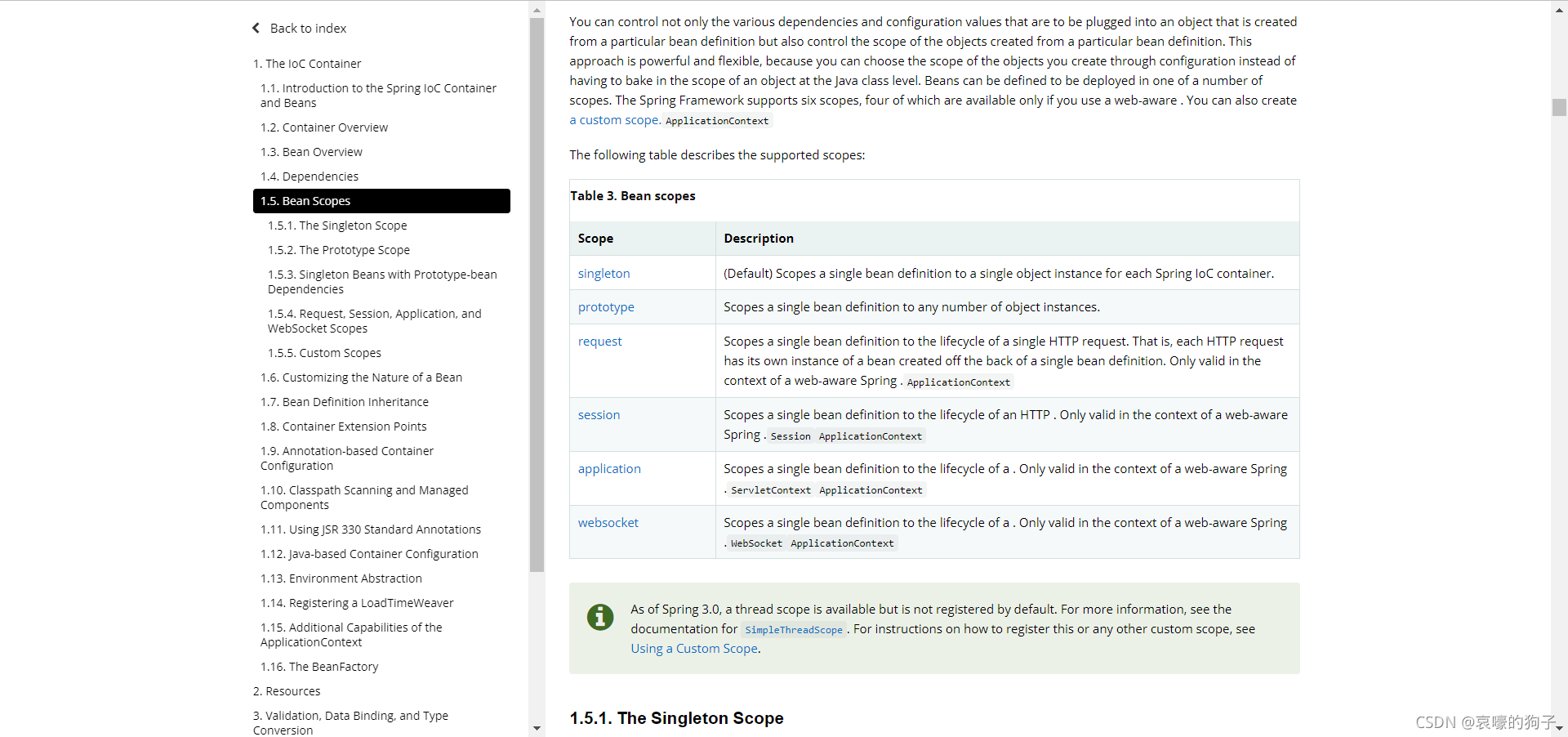Open 1.5.1 The Singleton Scope in sidebar
The height and width of the screenshot is (737, 1568).
[337, 226]
